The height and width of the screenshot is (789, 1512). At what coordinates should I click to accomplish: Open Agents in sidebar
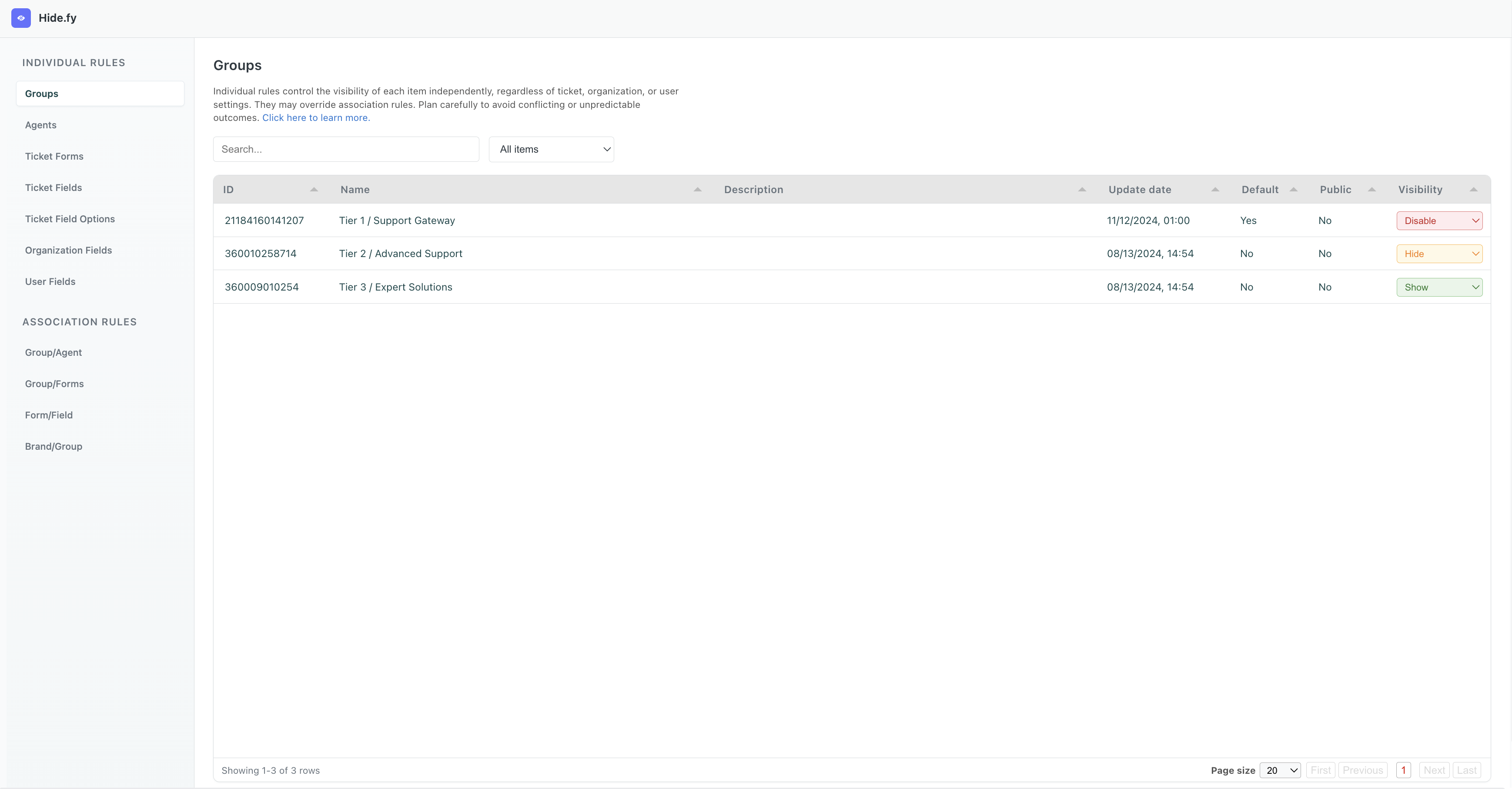click(x=40, y=125)
